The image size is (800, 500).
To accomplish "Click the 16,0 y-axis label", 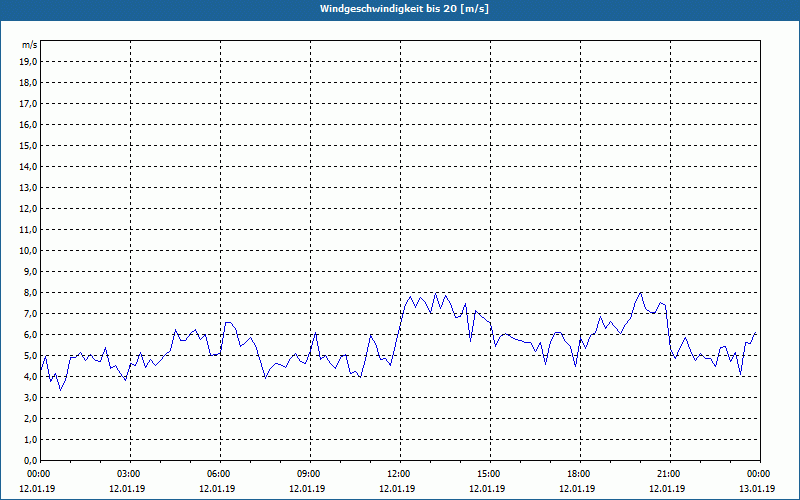I will pos(28,124).
